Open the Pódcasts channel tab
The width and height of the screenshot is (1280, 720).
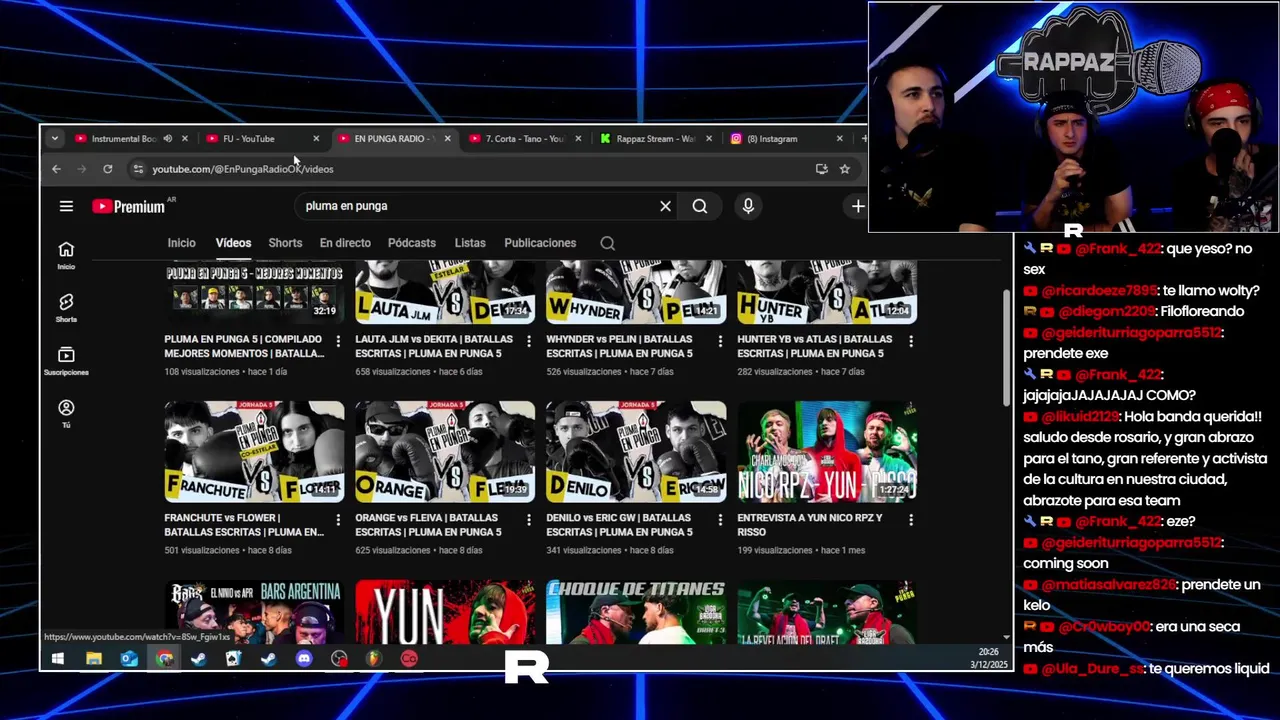[412, 243]
